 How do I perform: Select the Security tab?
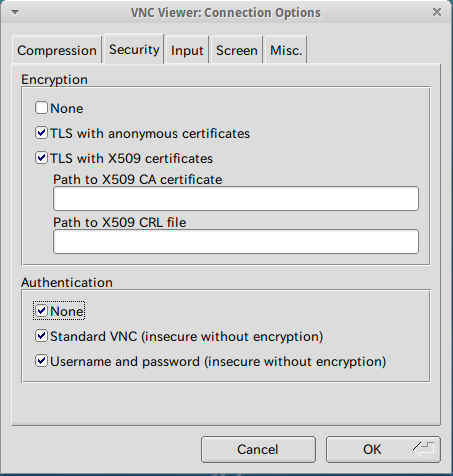[134, 49]
